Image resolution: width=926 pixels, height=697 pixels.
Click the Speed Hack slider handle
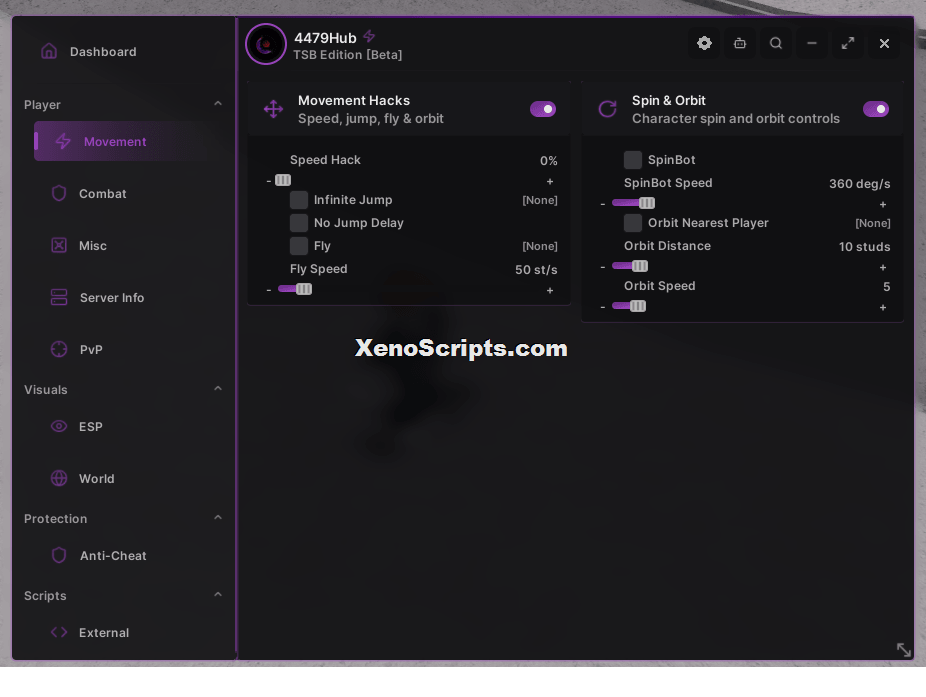point(283,180)
